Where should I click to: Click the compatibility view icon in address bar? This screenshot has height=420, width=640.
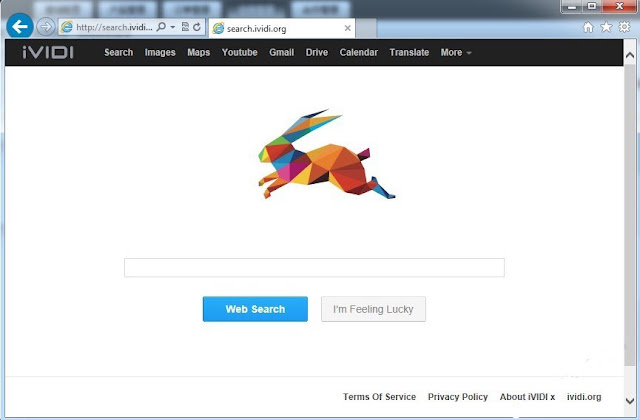point(185,27)
